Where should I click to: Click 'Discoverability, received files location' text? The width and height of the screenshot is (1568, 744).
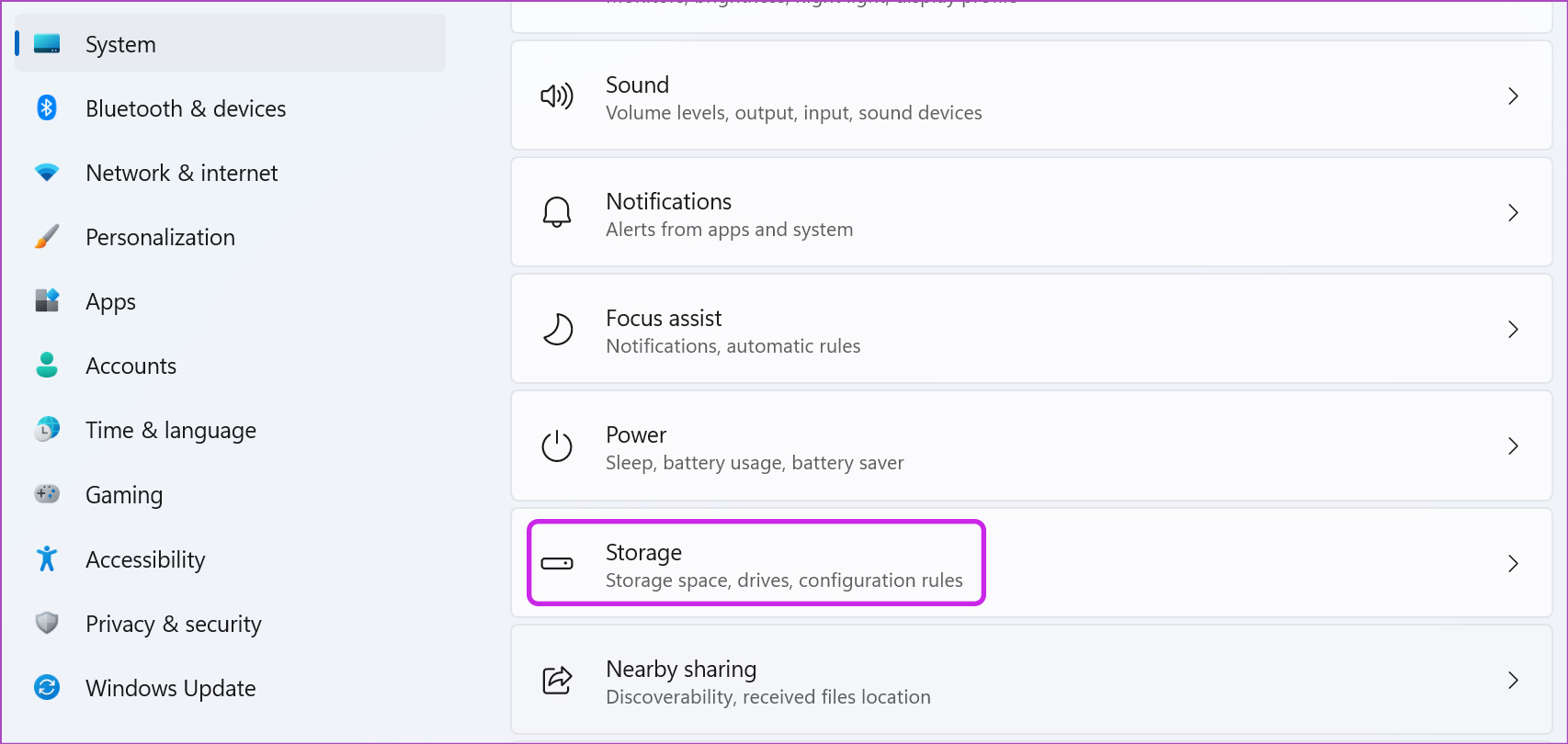coord(767,697)
